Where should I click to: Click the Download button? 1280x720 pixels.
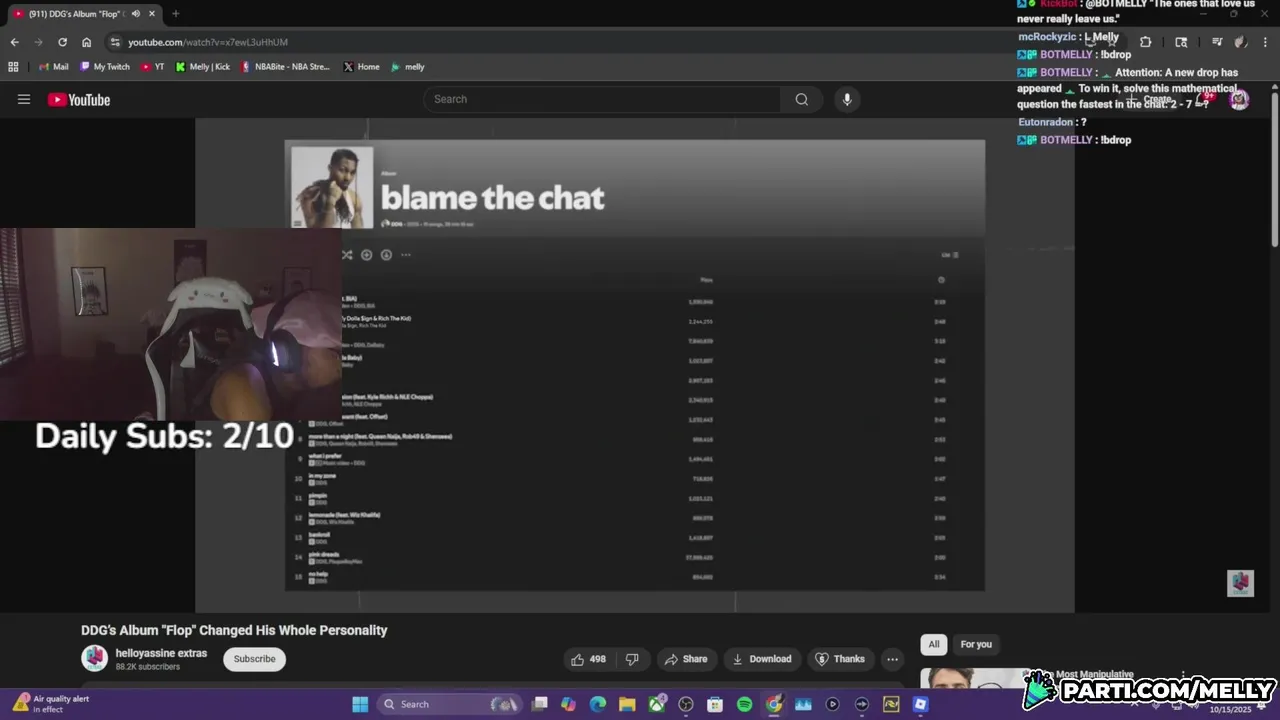[762, 659]
